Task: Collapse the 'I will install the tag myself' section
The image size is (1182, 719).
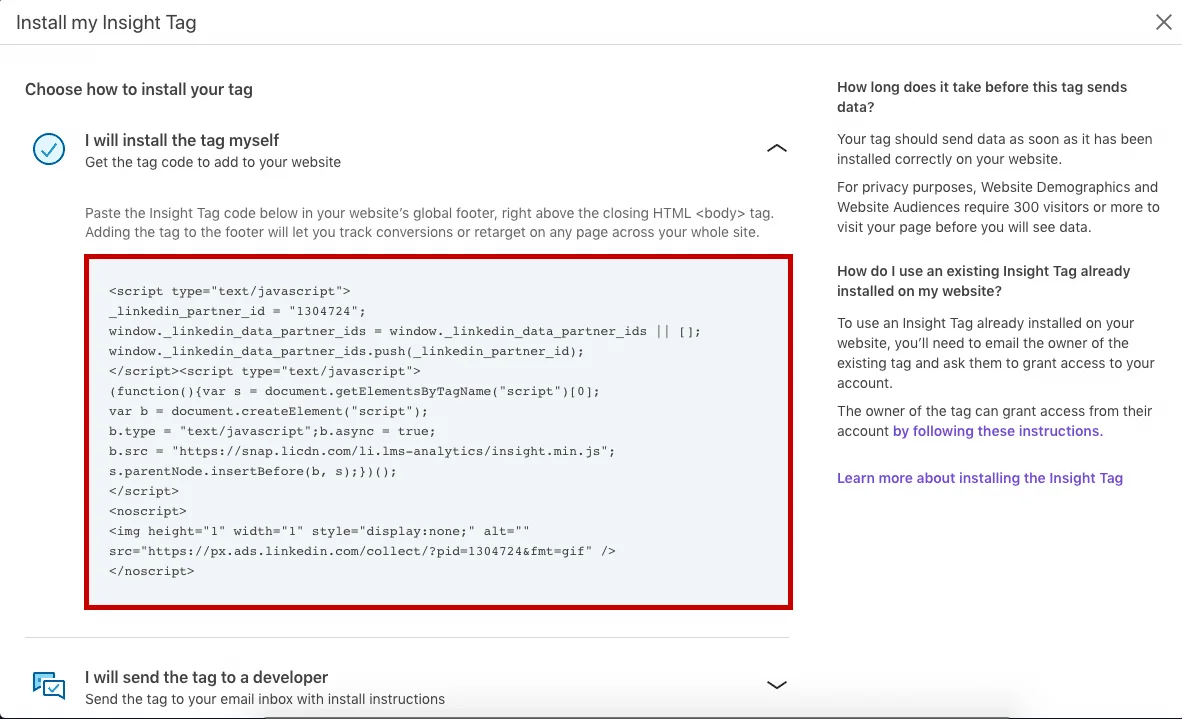Action: coord(776,148)
